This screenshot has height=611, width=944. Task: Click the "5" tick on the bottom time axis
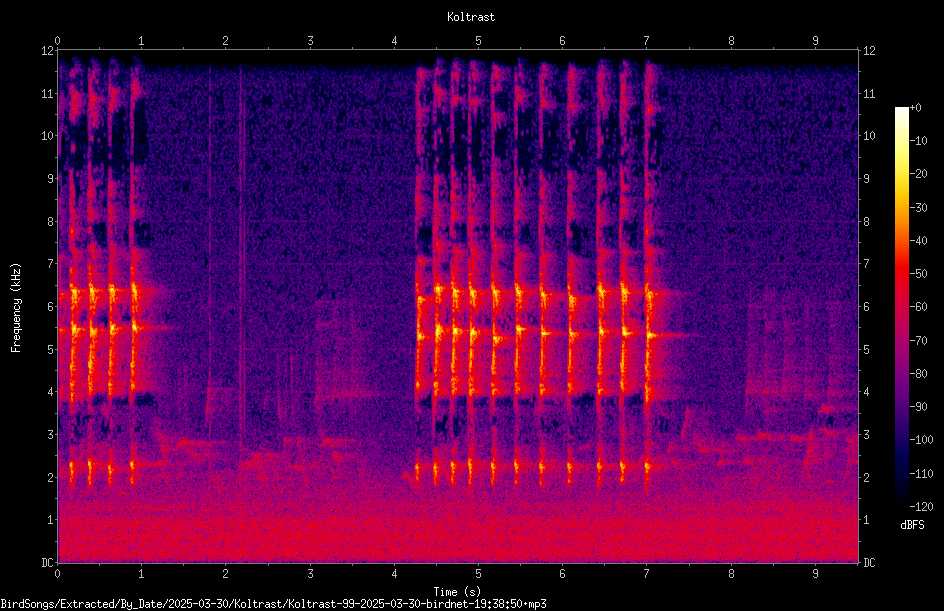tap(478, 574)
